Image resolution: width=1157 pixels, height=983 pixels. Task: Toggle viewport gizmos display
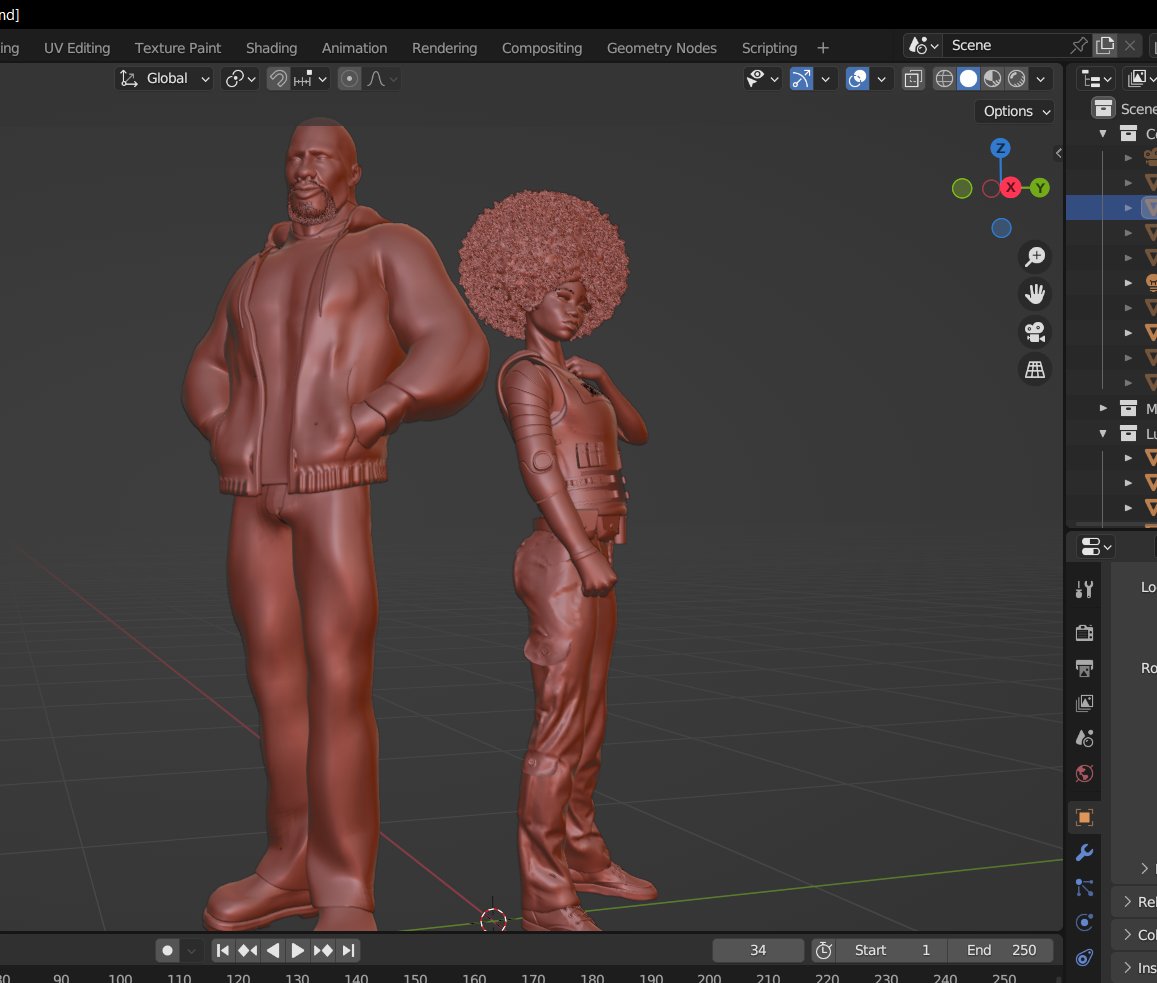point(801,79)
